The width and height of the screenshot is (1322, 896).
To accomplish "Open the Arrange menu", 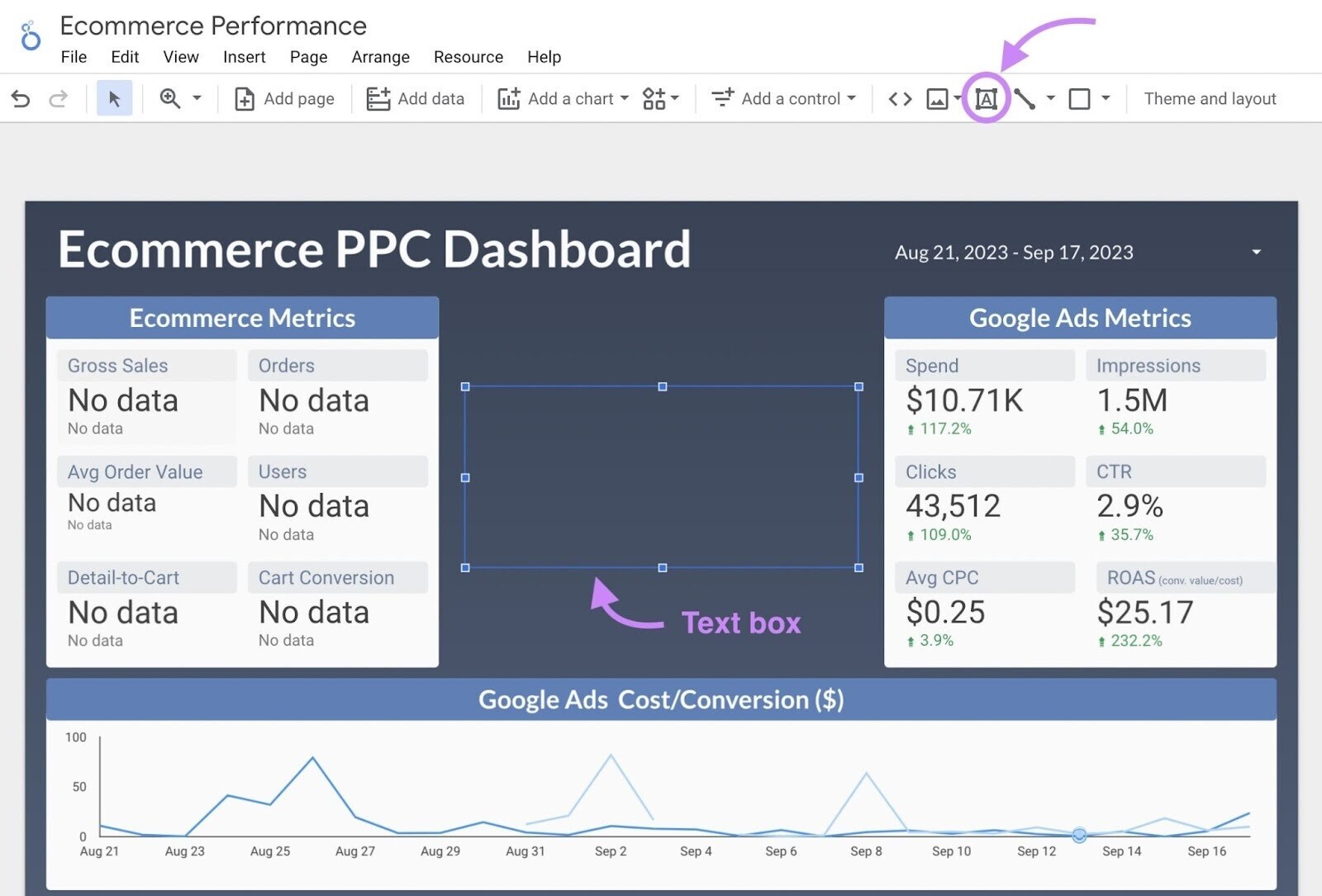I will pyautogui.click(x=380, y=57).
